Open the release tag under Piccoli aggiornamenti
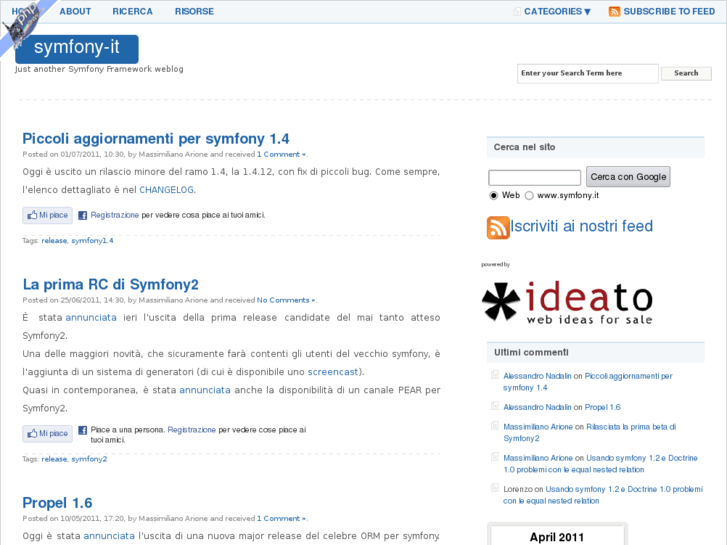 [x=54, y=241]
